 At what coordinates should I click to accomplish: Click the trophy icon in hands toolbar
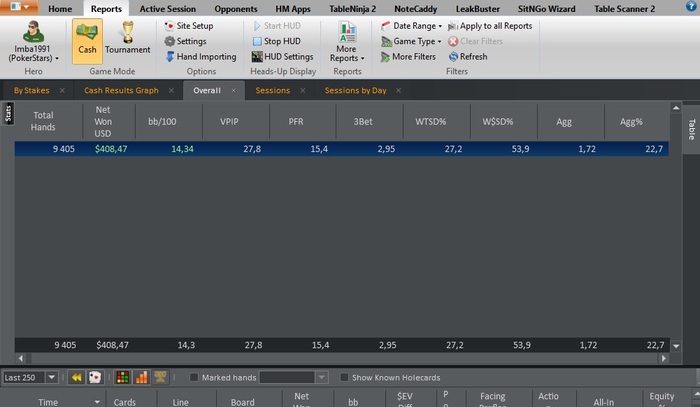point(160,378)
